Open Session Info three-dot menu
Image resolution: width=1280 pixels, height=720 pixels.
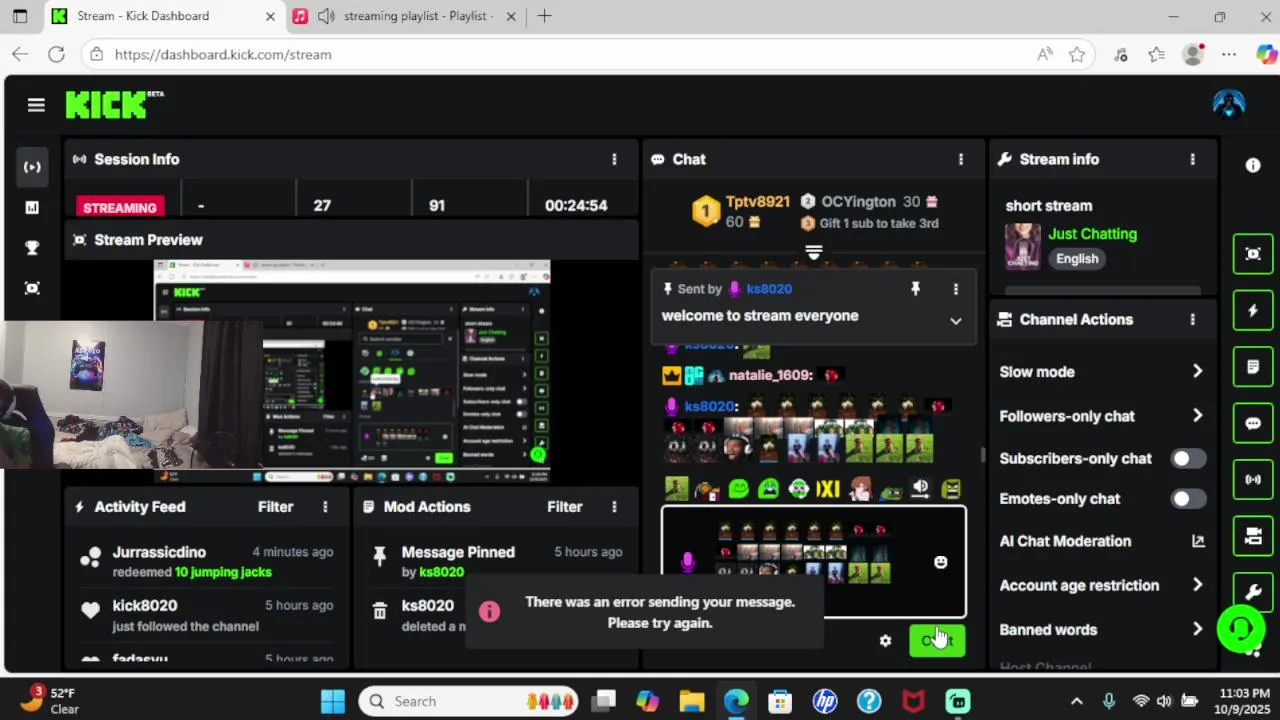tap(614, 159)
